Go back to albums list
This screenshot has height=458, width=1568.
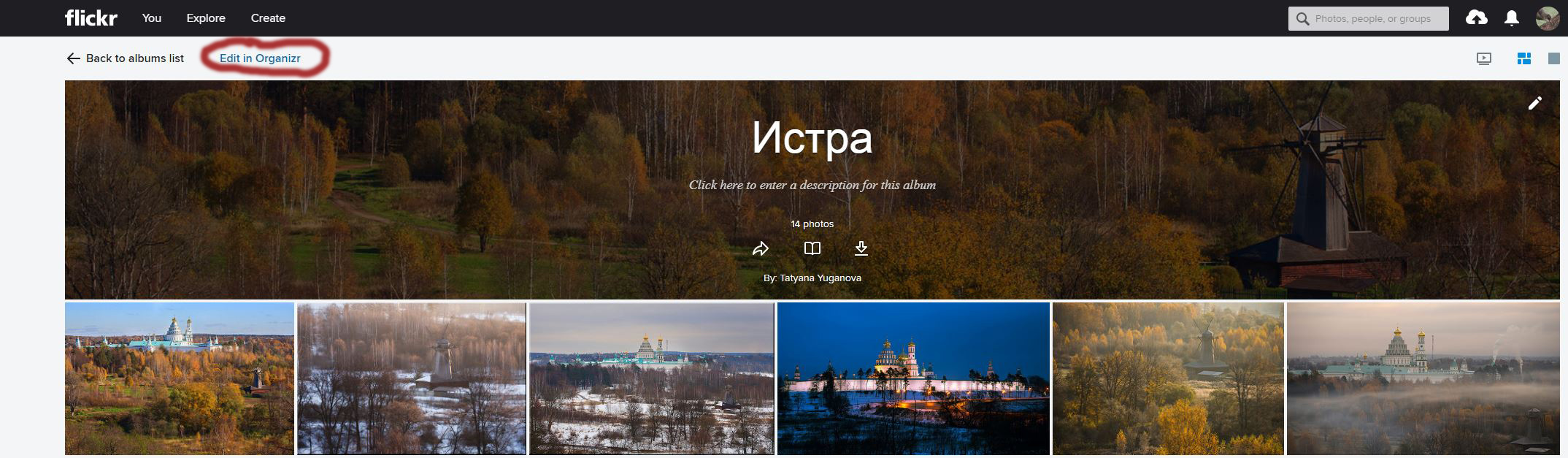pyautogui.click(x=125, y=58)
